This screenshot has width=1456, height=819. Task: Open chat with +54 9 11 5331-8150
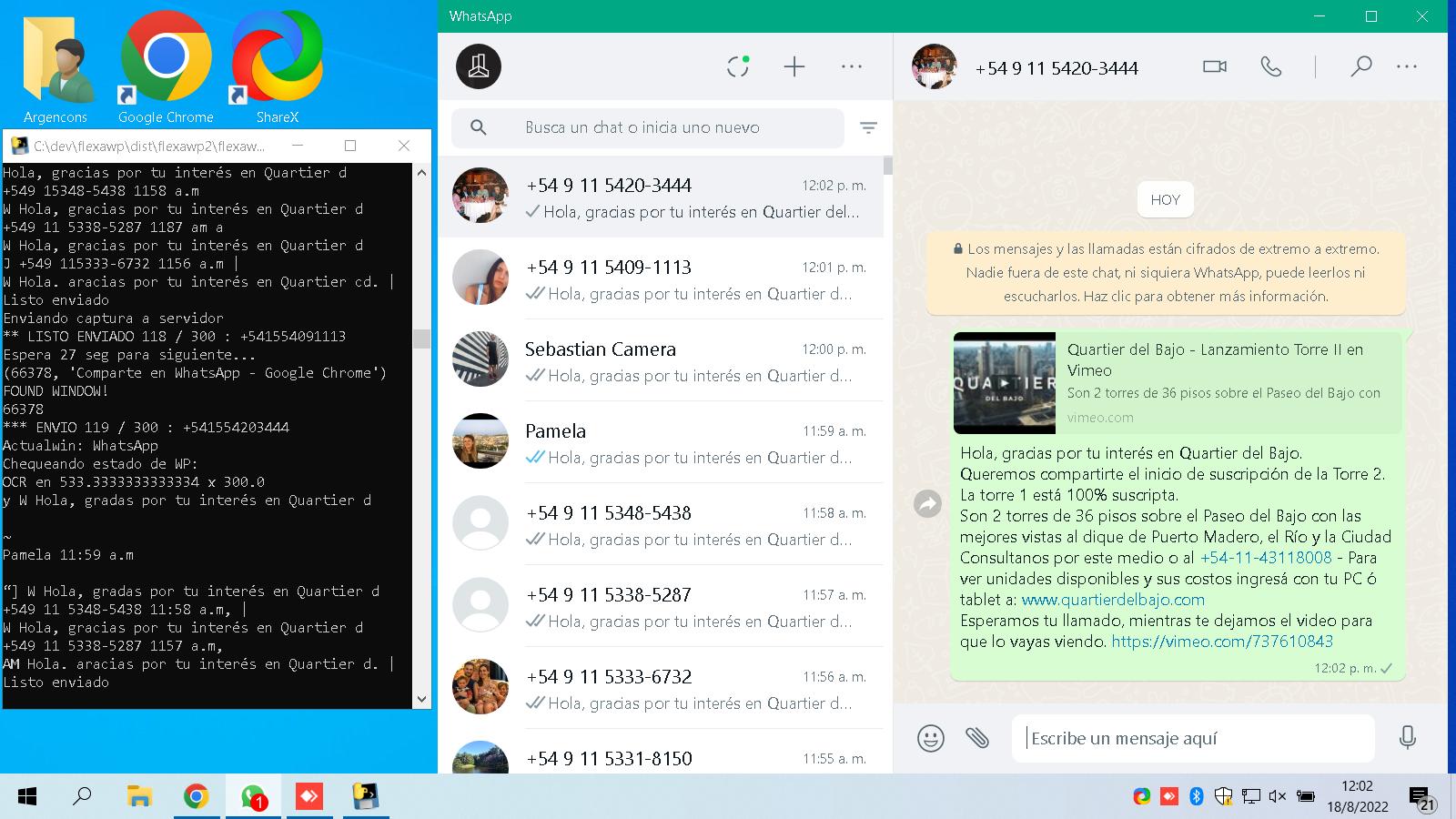click(x=661, y=752)
